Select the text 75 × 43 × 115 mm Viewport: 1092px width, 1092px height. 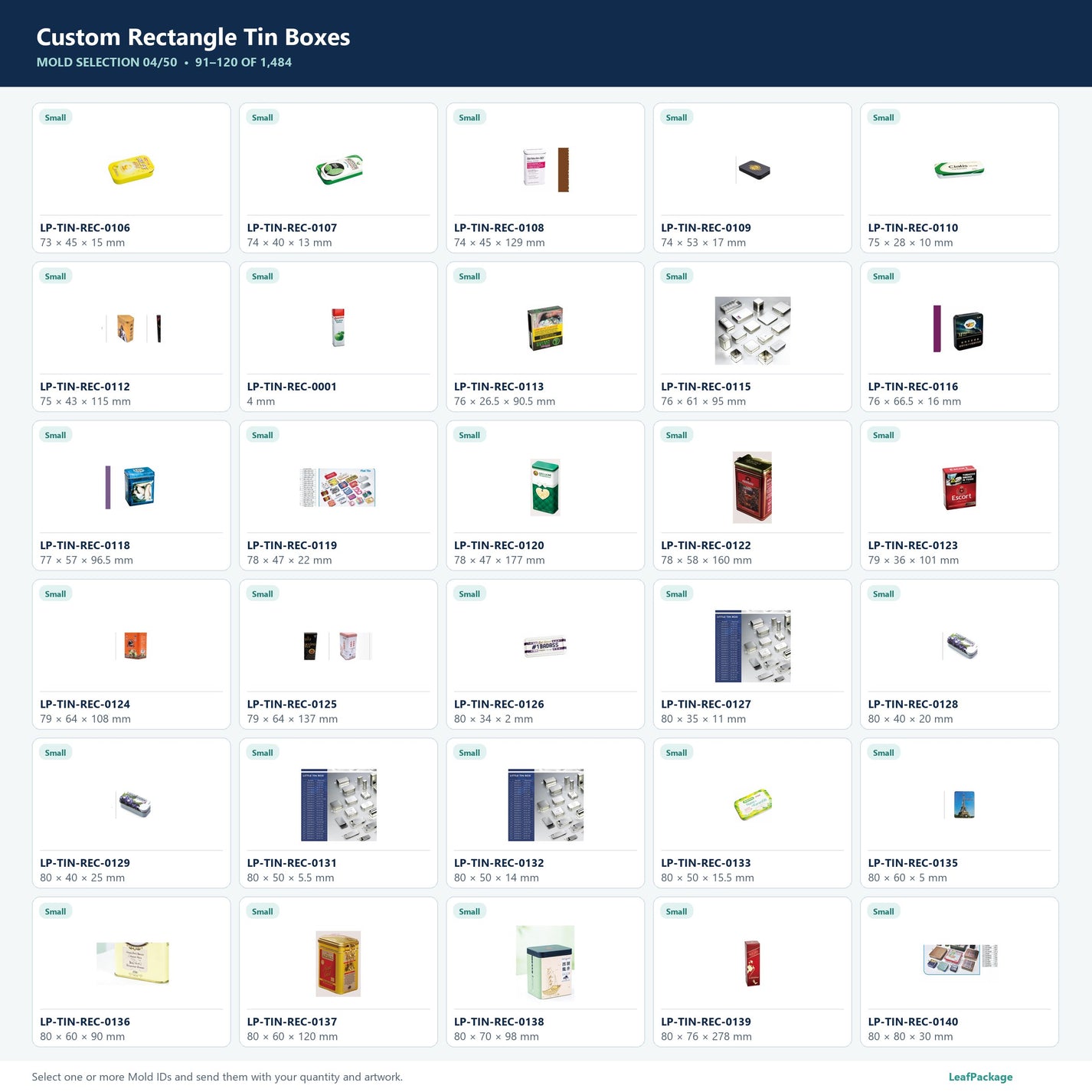tap(85, 401)
